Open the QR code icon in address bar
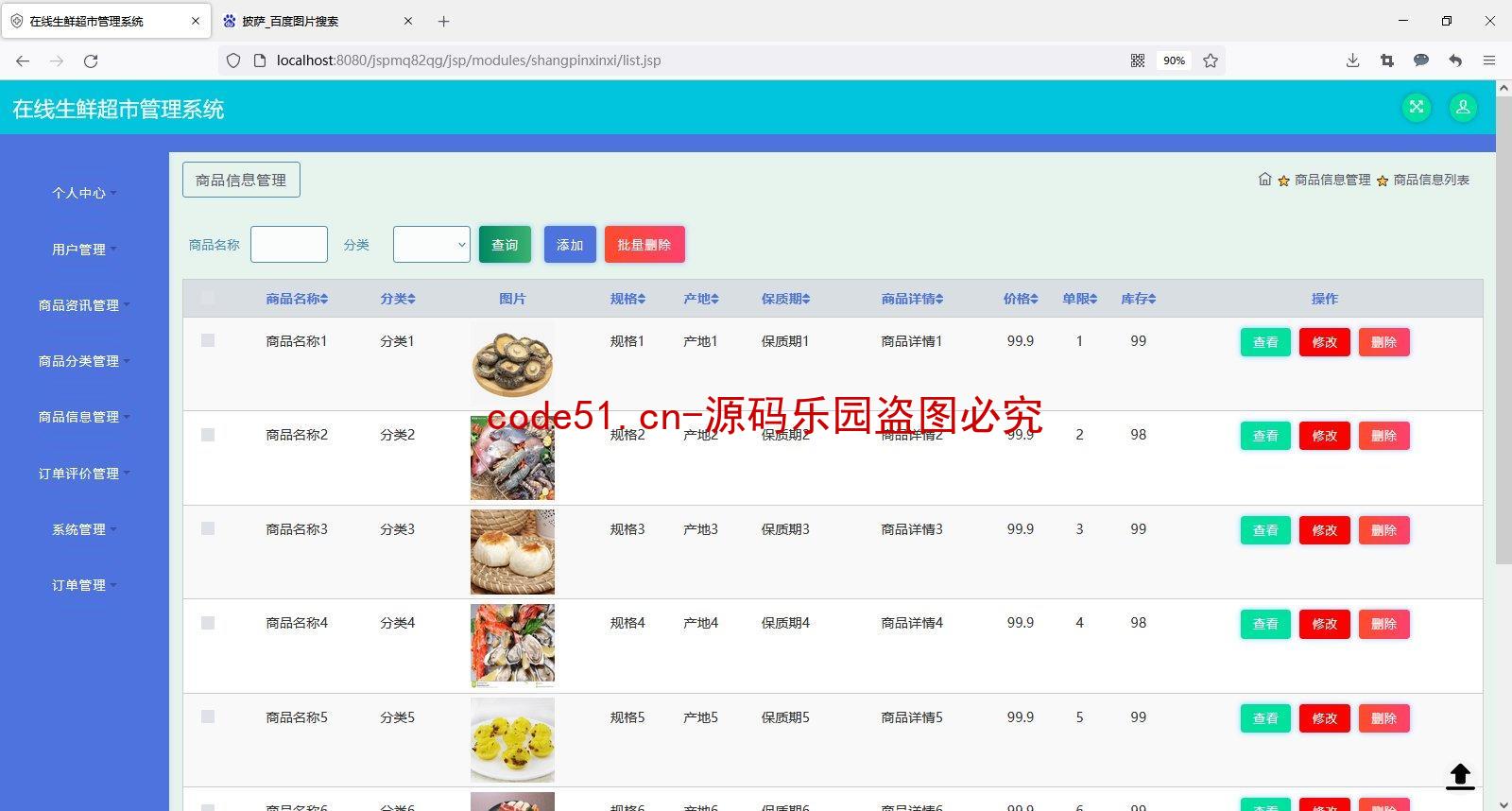The width and height of the screenshot is (1512, 811). [x=1138, y=60]
